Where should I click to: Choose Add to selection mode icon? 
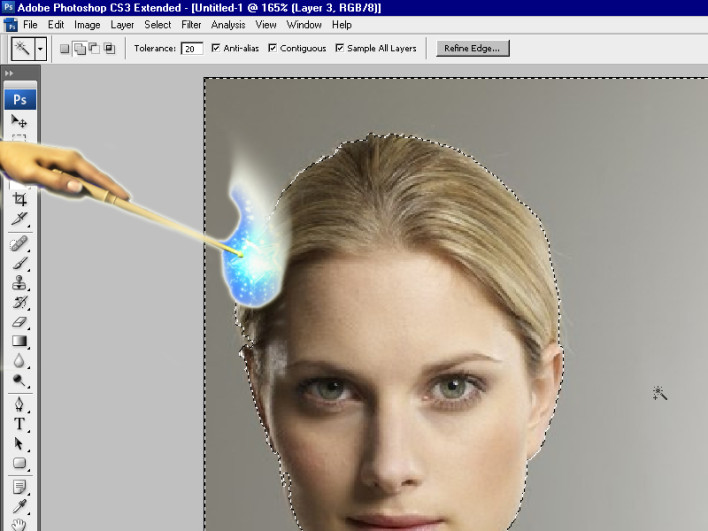click(80, 48)
